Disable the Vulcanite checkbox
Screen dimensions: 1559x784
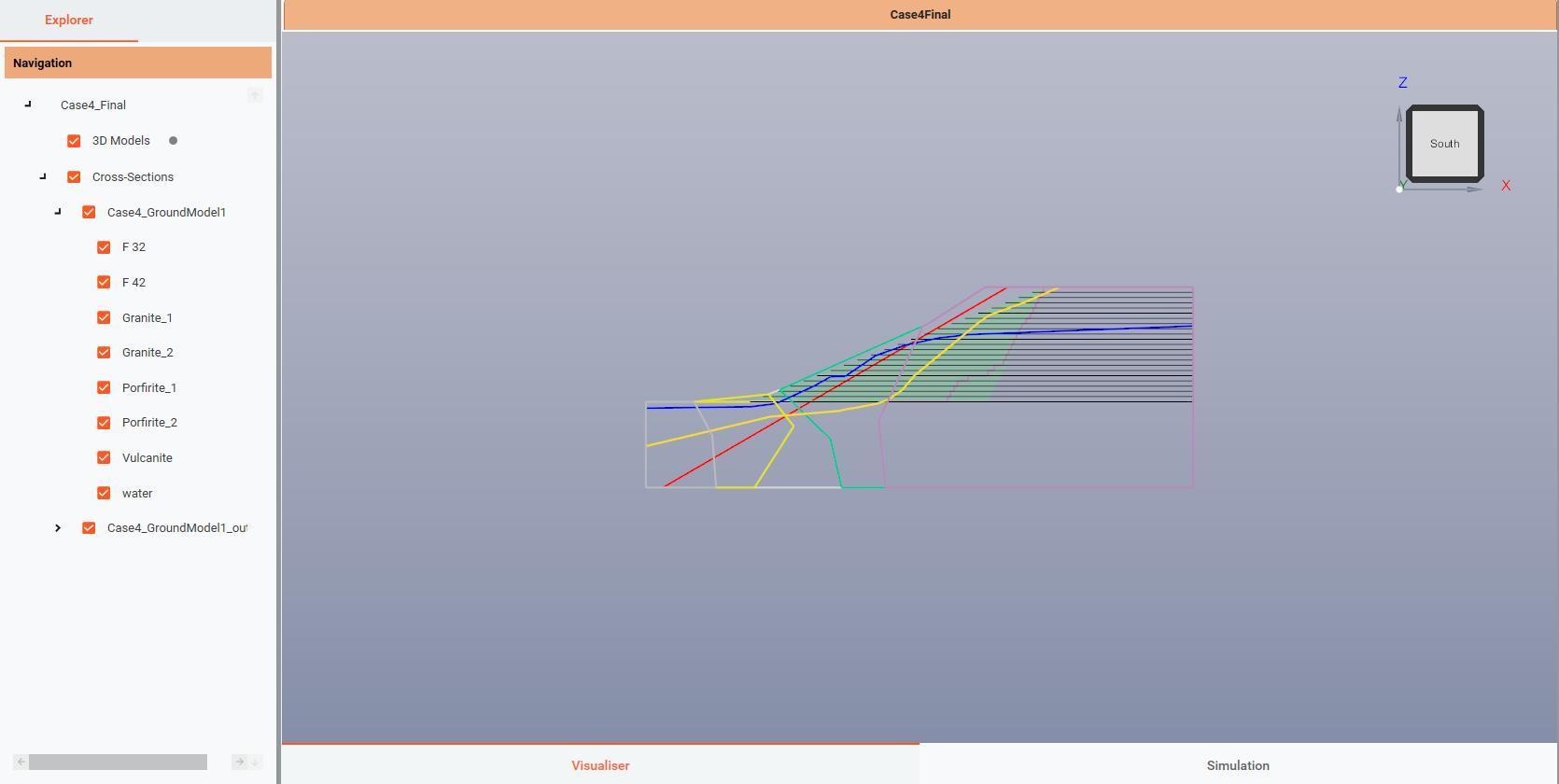pos(104,457)
